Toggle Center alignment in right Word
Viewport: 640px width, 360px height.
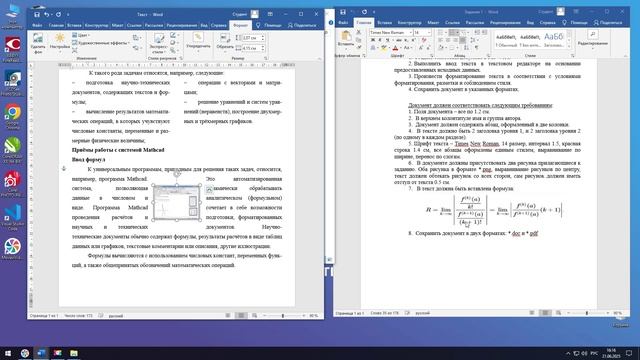coord(448,40)
